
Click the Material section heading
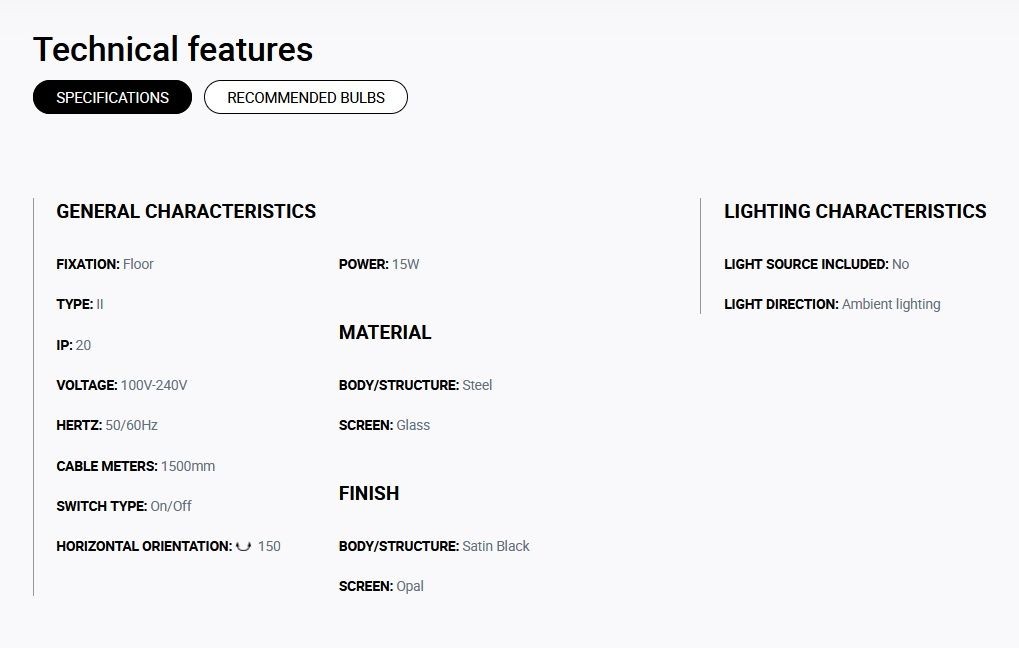(385, 332)
